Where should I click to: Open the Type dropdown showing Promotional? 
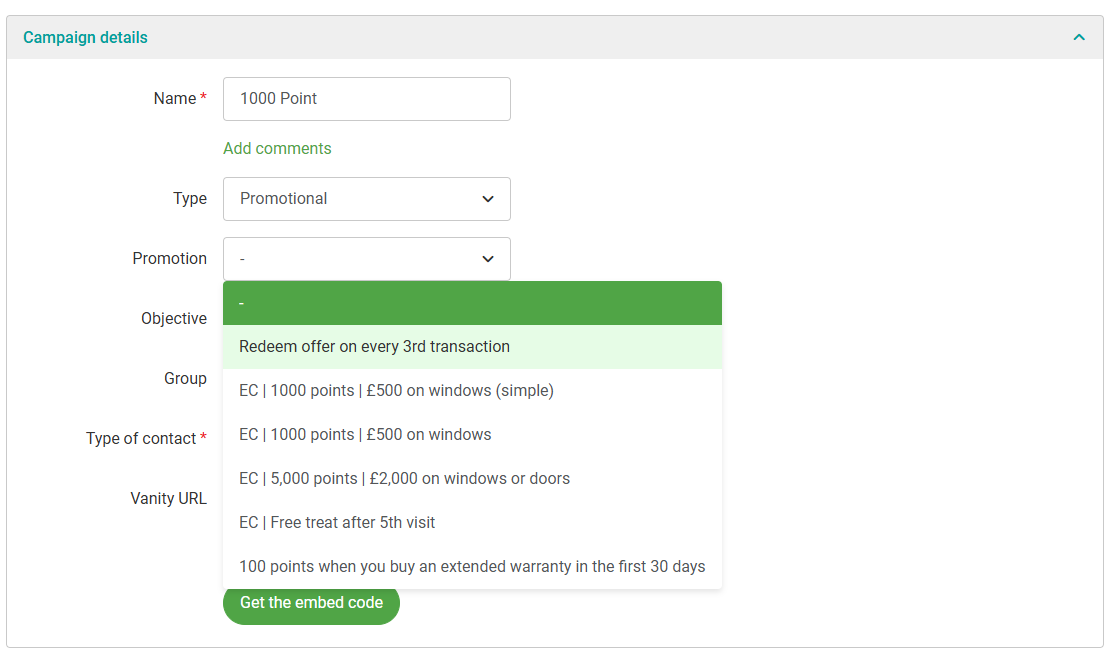(x=366, y=199)
